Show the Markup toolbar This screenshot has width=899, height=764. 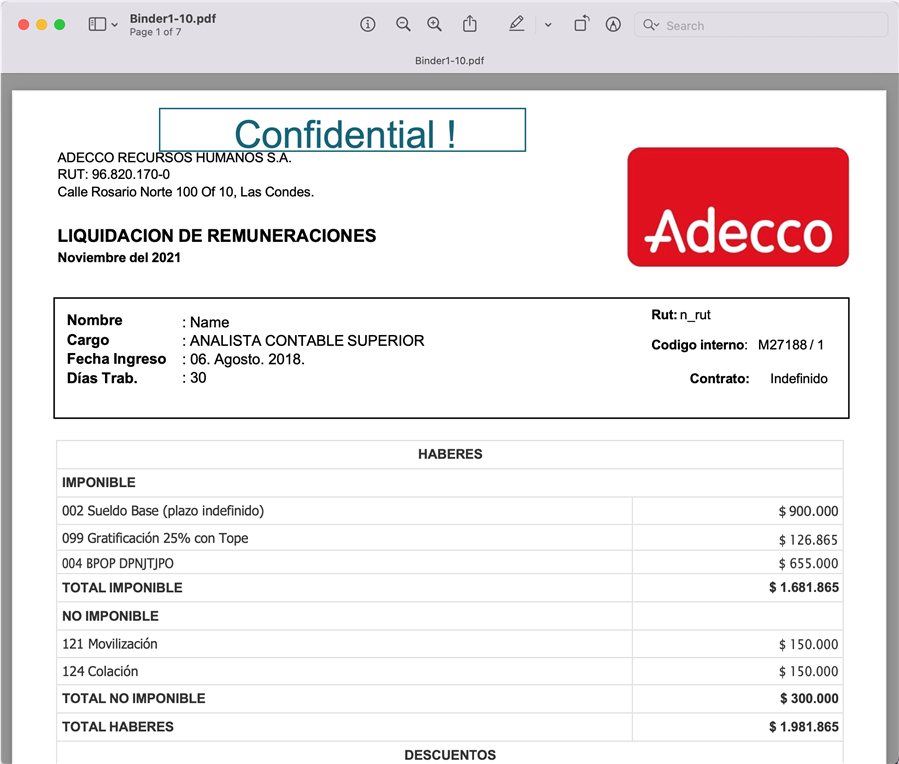[x=613, y=25]
